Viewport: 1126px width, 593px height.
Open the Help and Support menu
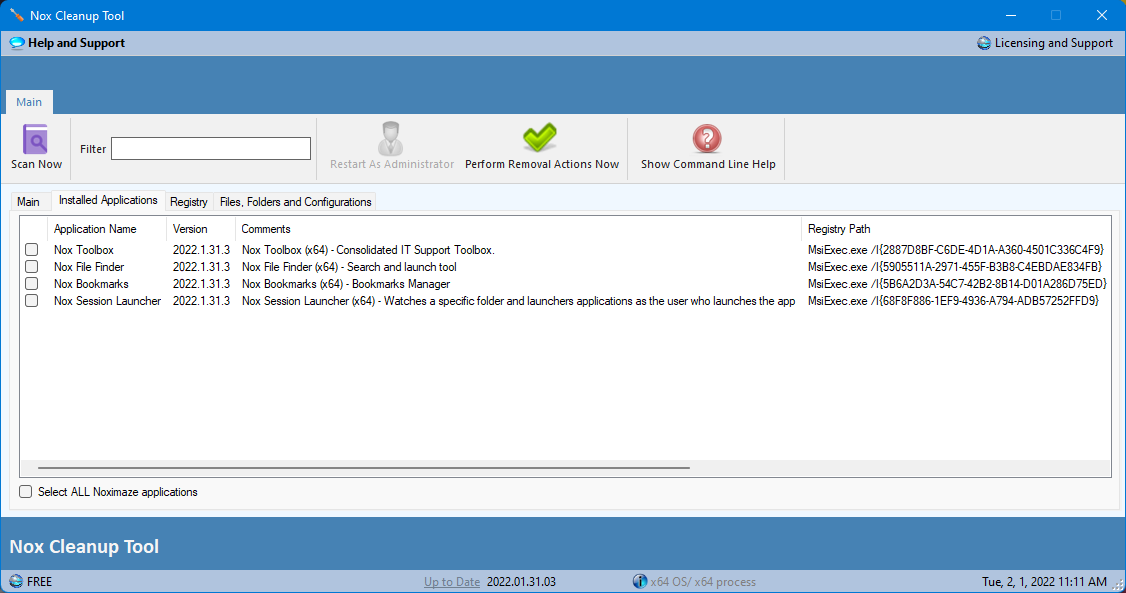point(68,43)
